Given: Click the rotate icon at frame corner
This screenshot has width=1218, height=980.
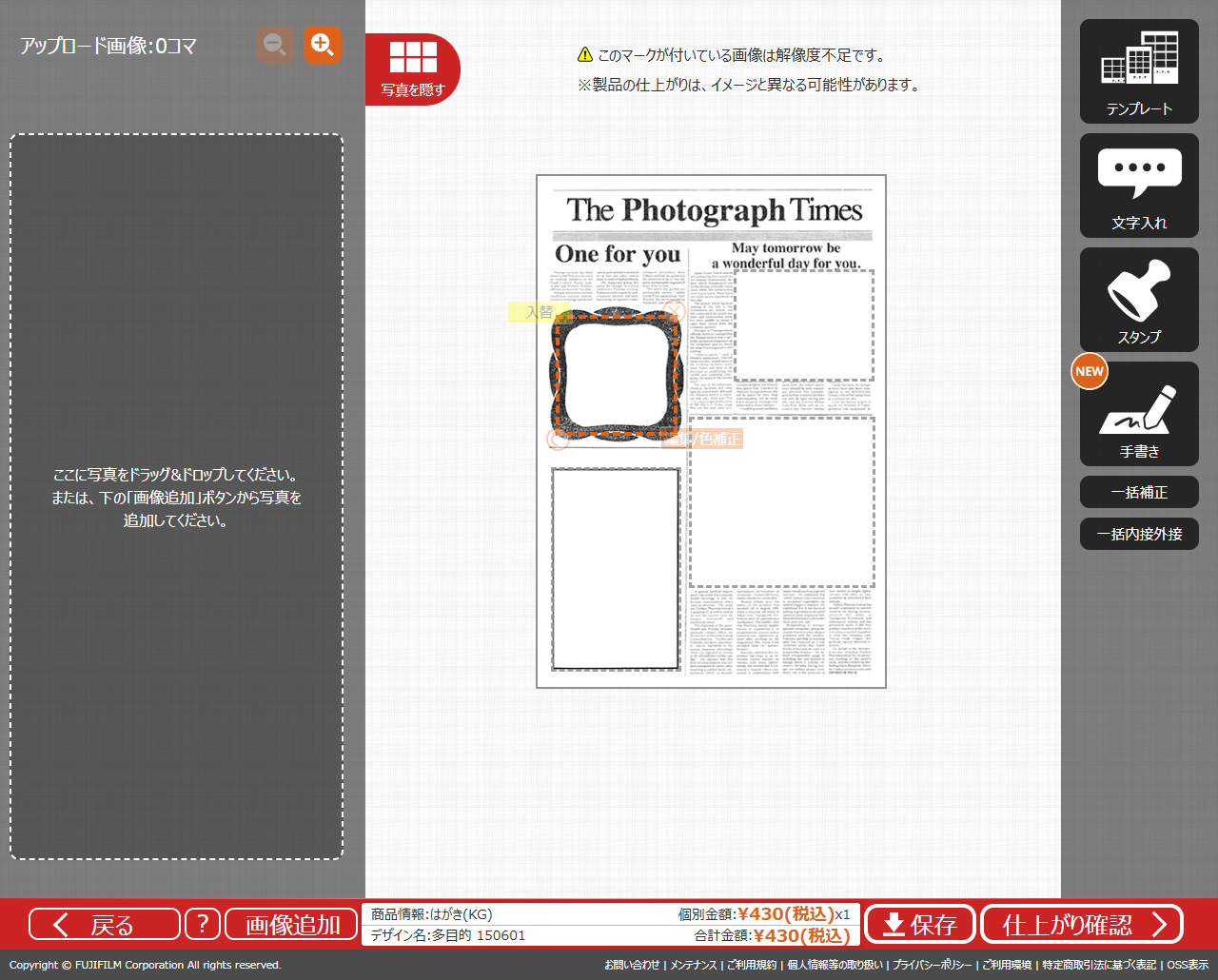Looking at the screenshot, I should pos(558,439).
